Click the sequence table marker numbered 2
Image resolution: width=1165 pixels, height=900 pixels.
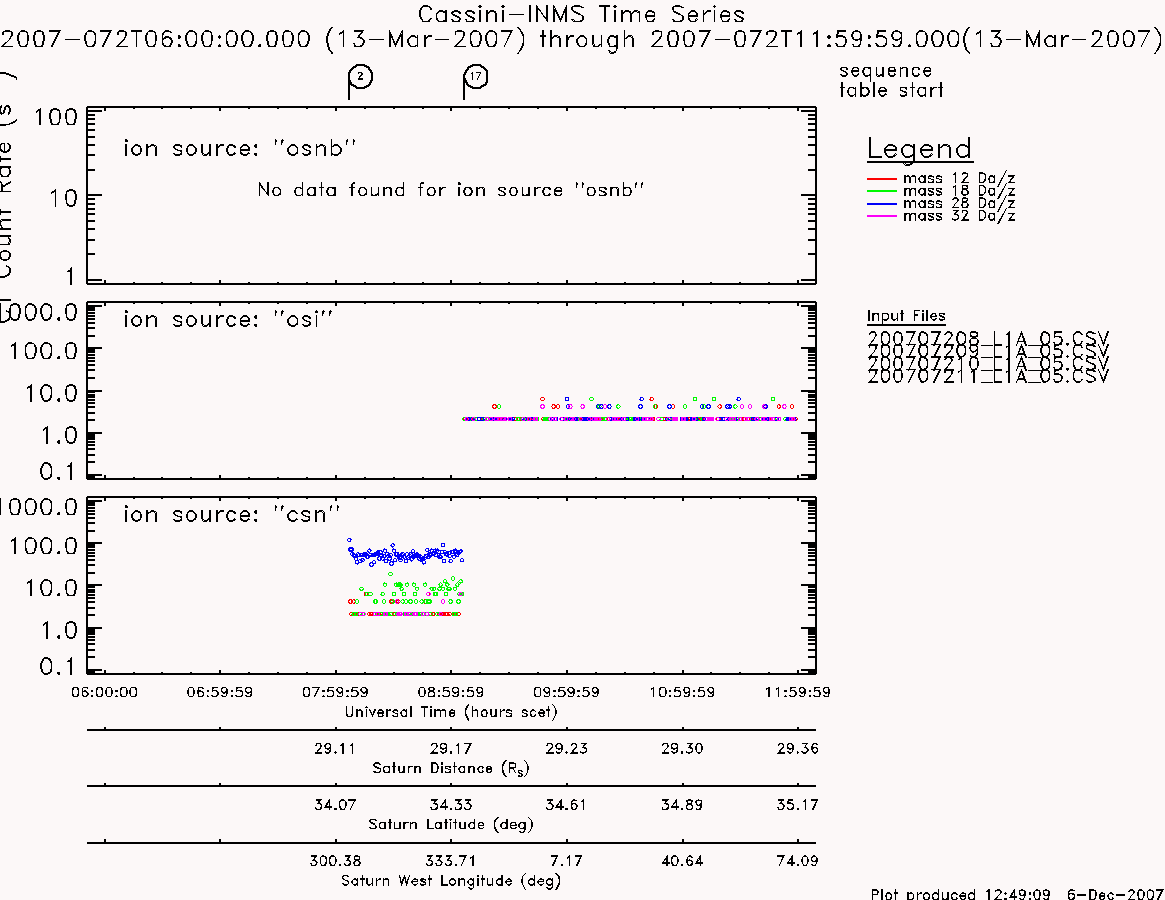pyautogui.click(x=360, y=77)
